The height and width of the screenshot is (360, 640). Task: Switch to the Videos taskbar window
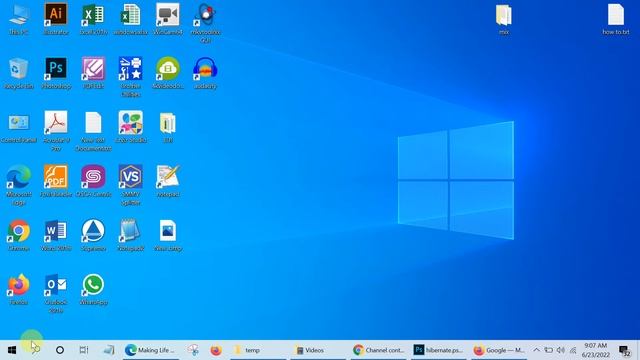pos(318,350)
